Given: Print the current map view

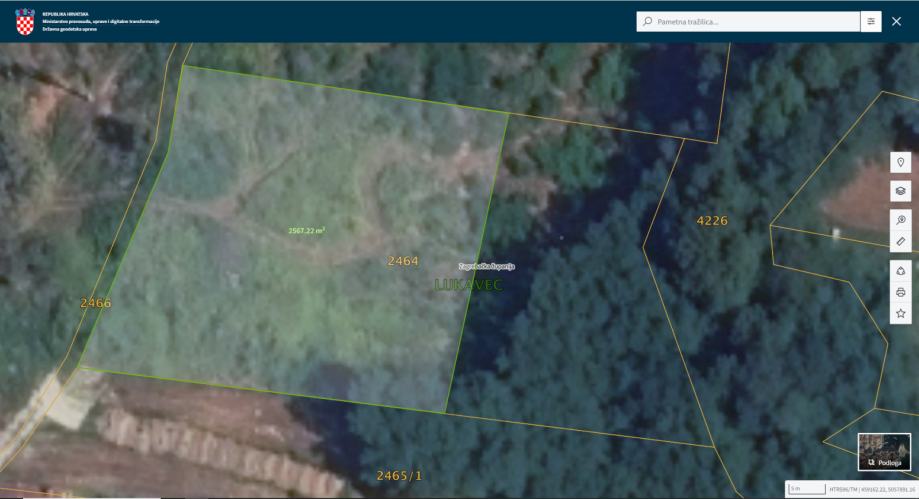Looking at the screenshot, I should tap(900, 292).
